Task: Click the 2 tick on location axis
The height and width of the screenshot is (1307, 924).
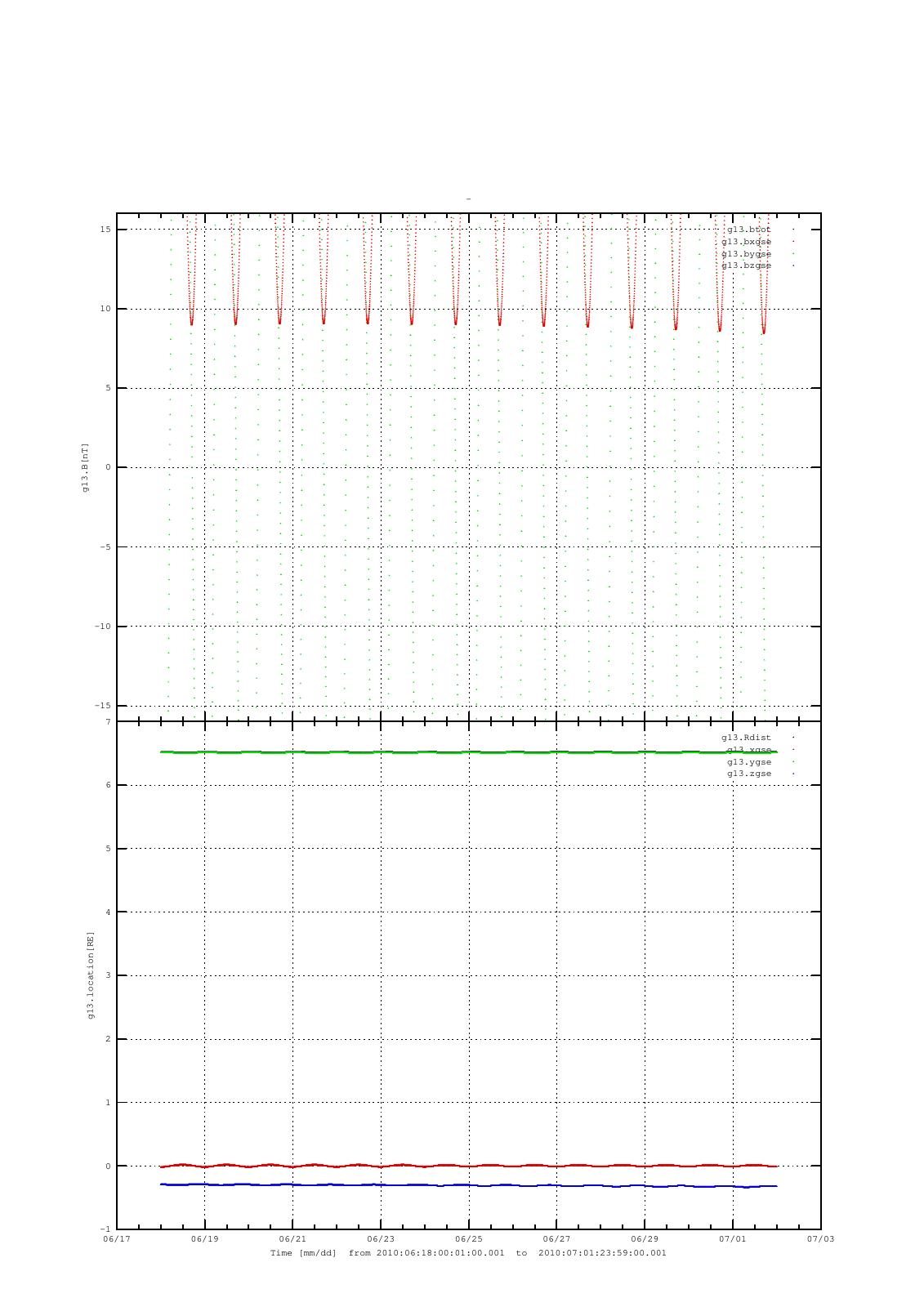Action: (108, 1039)
